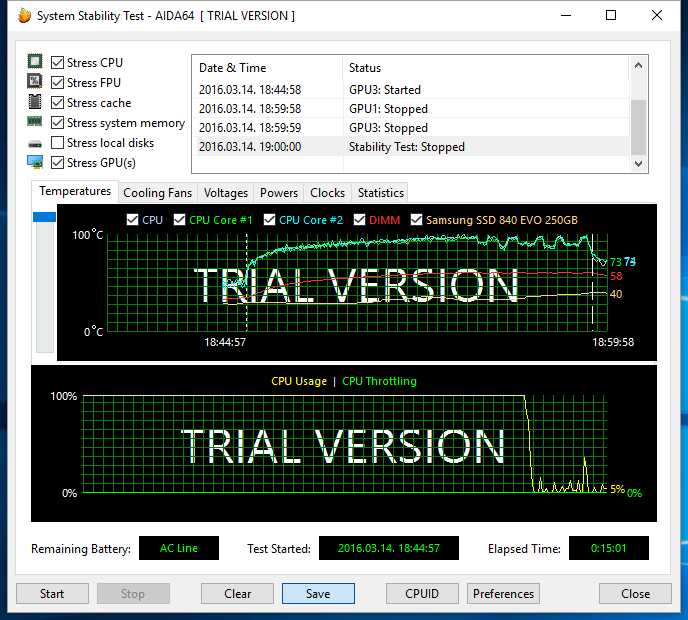This screenshot has width=688, height=620.
Task: Open the Statistics tab
Action: tap(380, 193)
